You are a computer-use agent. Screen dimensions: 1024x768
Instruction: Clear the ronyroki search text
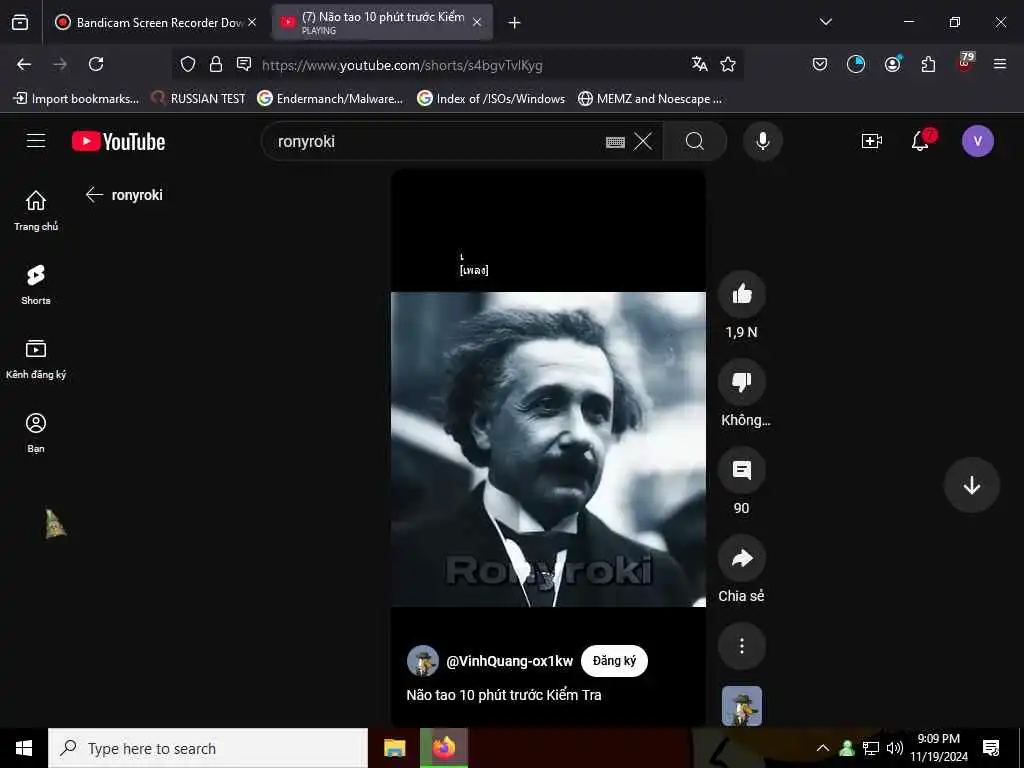[643, 141]
